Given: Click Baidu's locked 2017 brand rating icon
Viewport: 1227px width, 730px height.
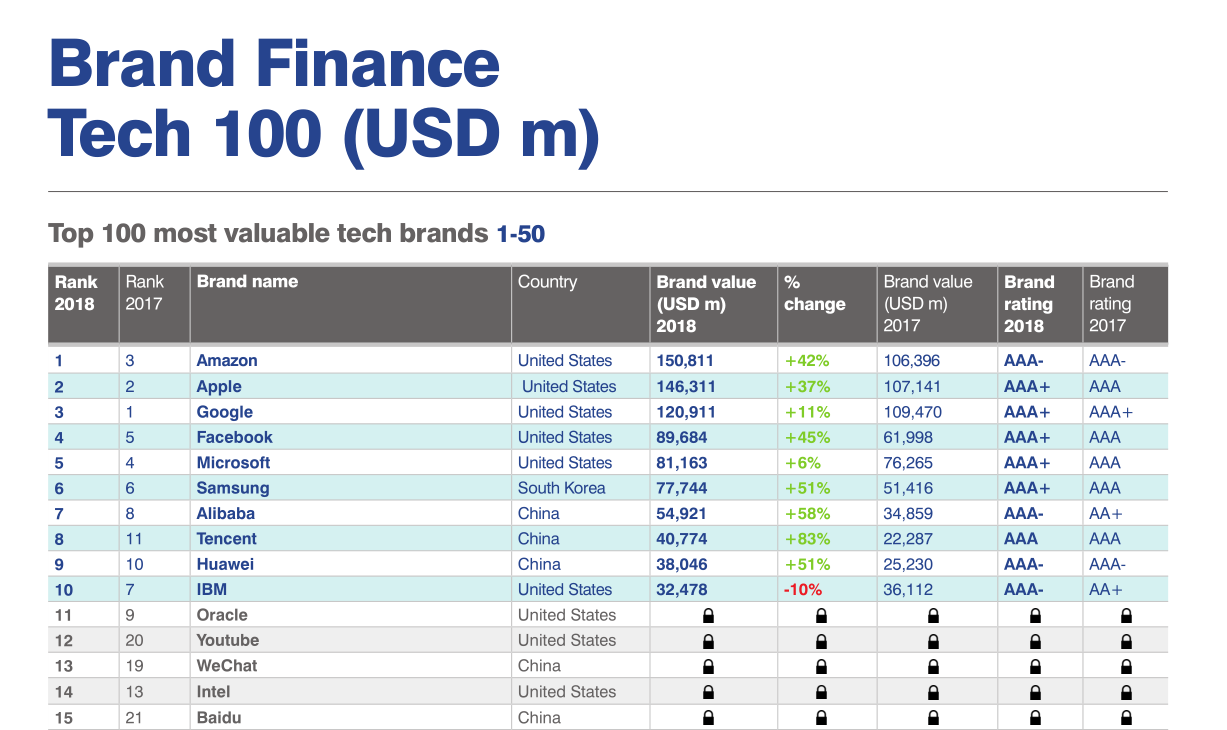Looking at the screenshot, I should pos(1126,717).
